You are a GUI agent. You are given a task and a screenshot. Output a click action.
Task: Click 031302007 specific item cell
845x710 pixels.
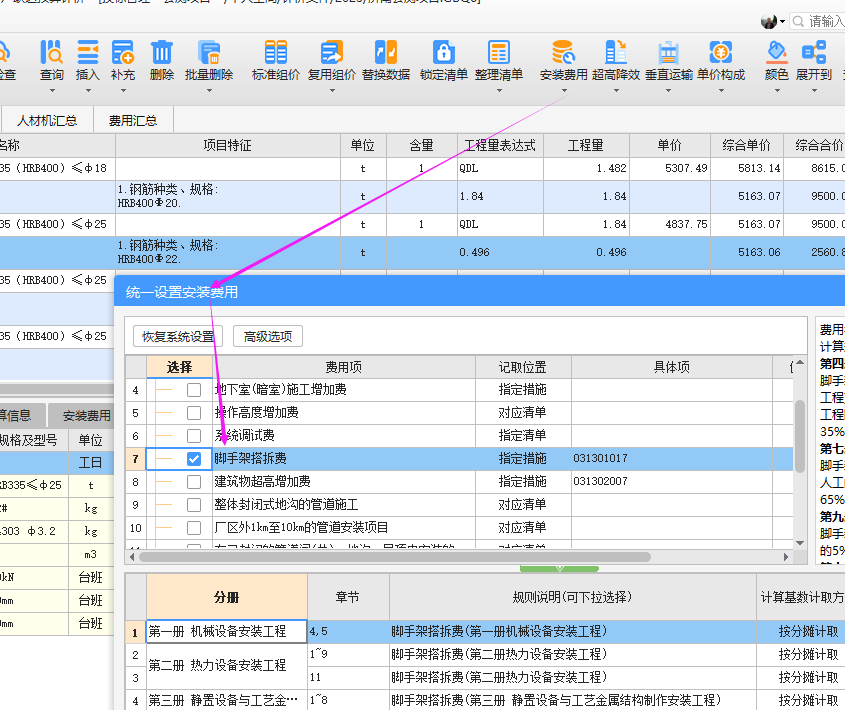coord(671,481)
